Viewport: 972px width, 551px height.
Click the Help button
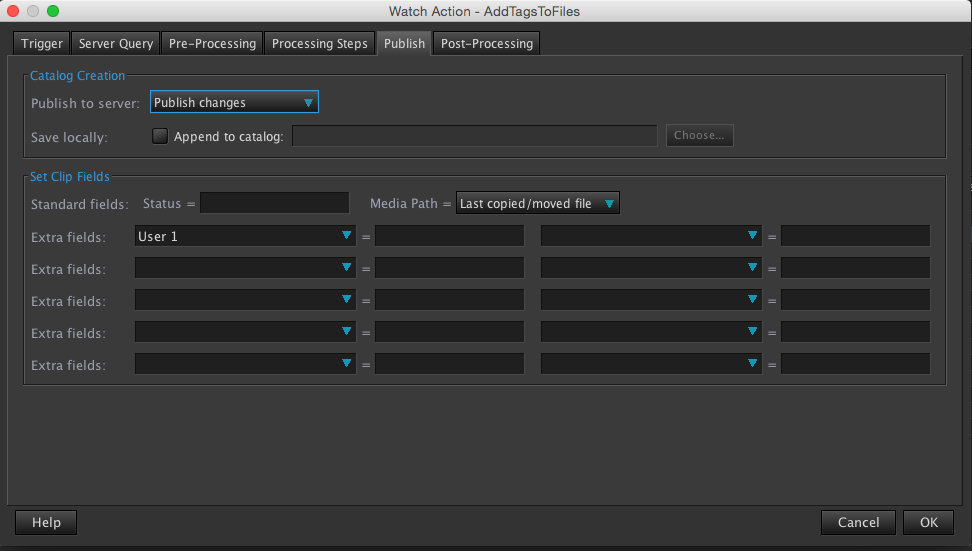tap(46, 522)
